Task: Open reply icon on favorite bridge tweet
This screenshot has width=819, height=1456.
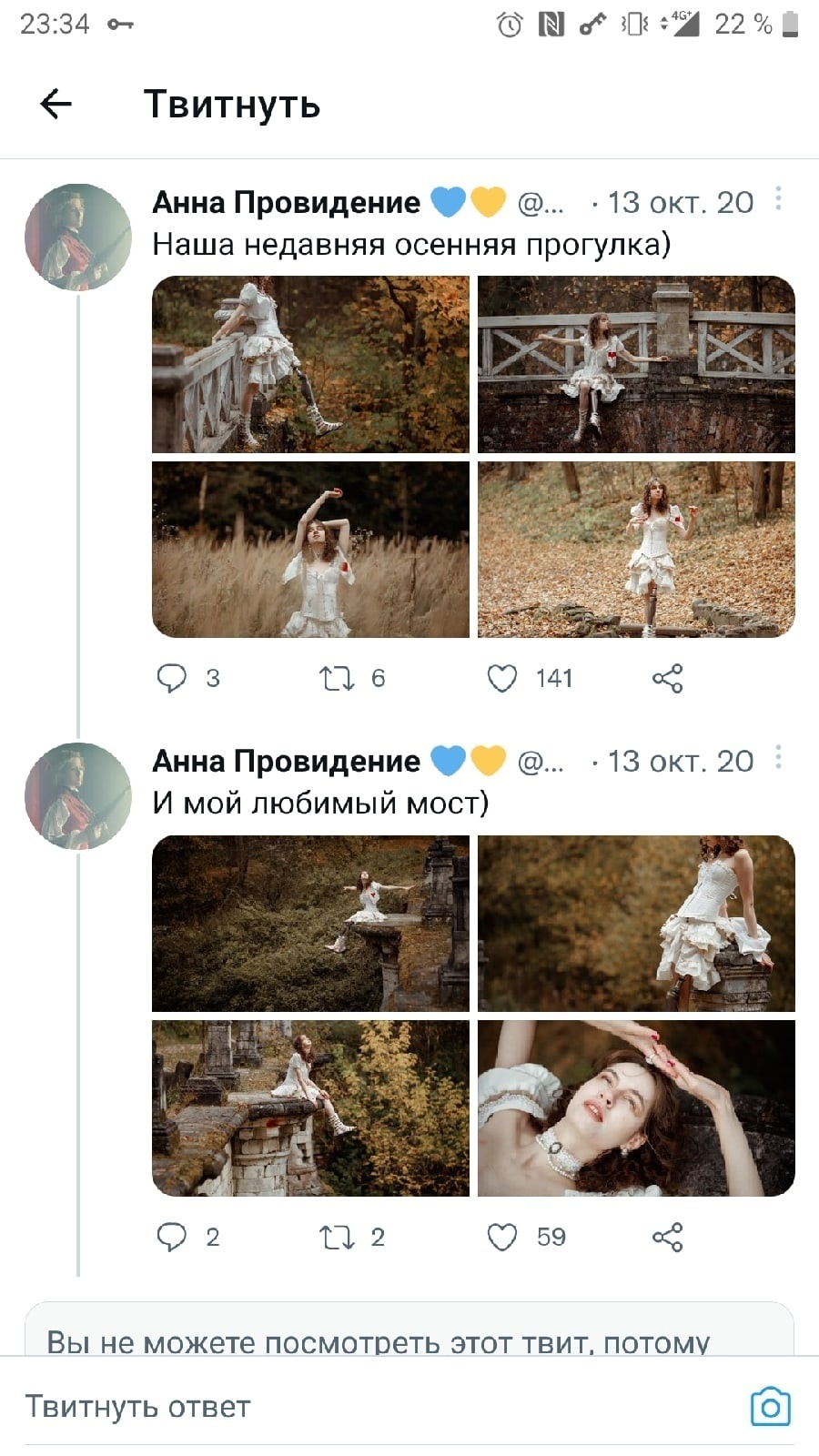Action: point(171,1237)
